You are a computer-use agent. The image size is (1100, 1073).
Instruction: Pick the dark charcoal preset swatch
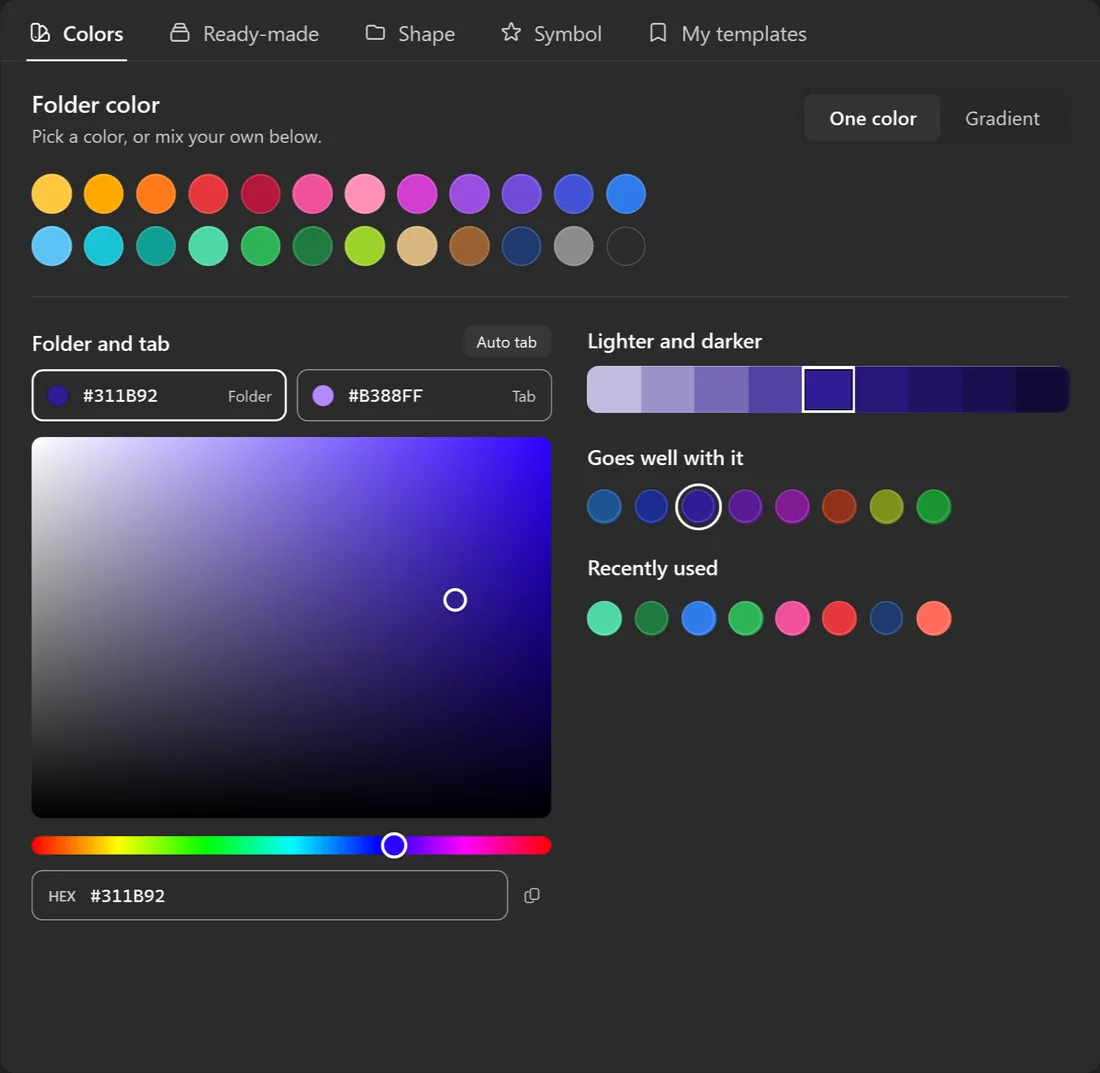(x=626, y=246)
